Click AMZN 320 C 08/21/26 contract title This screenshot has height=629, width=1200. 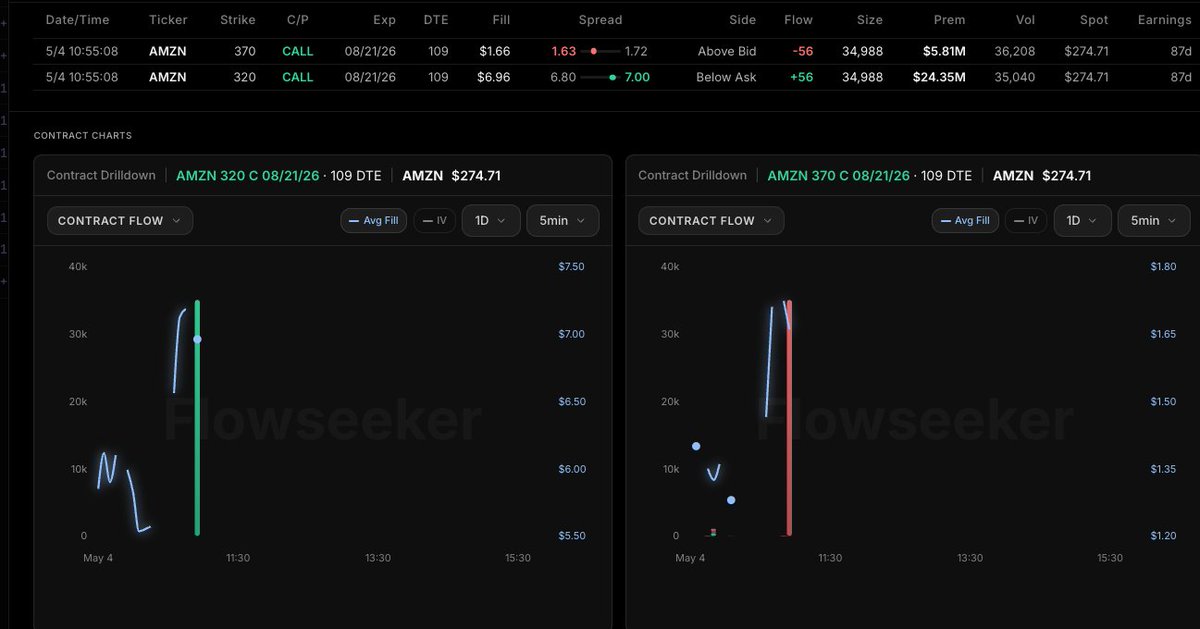pyautogui.click(x=248, y=176)
